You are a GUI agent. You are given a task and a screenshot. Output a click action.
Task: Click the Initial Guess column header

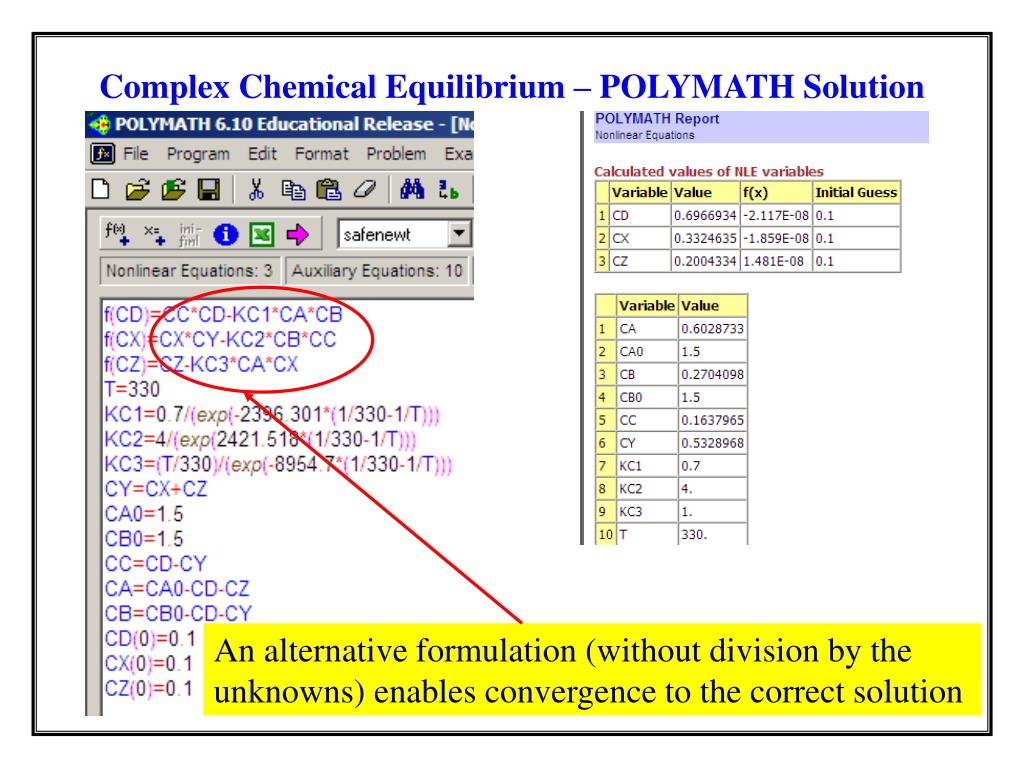click(x=856, y=193)
